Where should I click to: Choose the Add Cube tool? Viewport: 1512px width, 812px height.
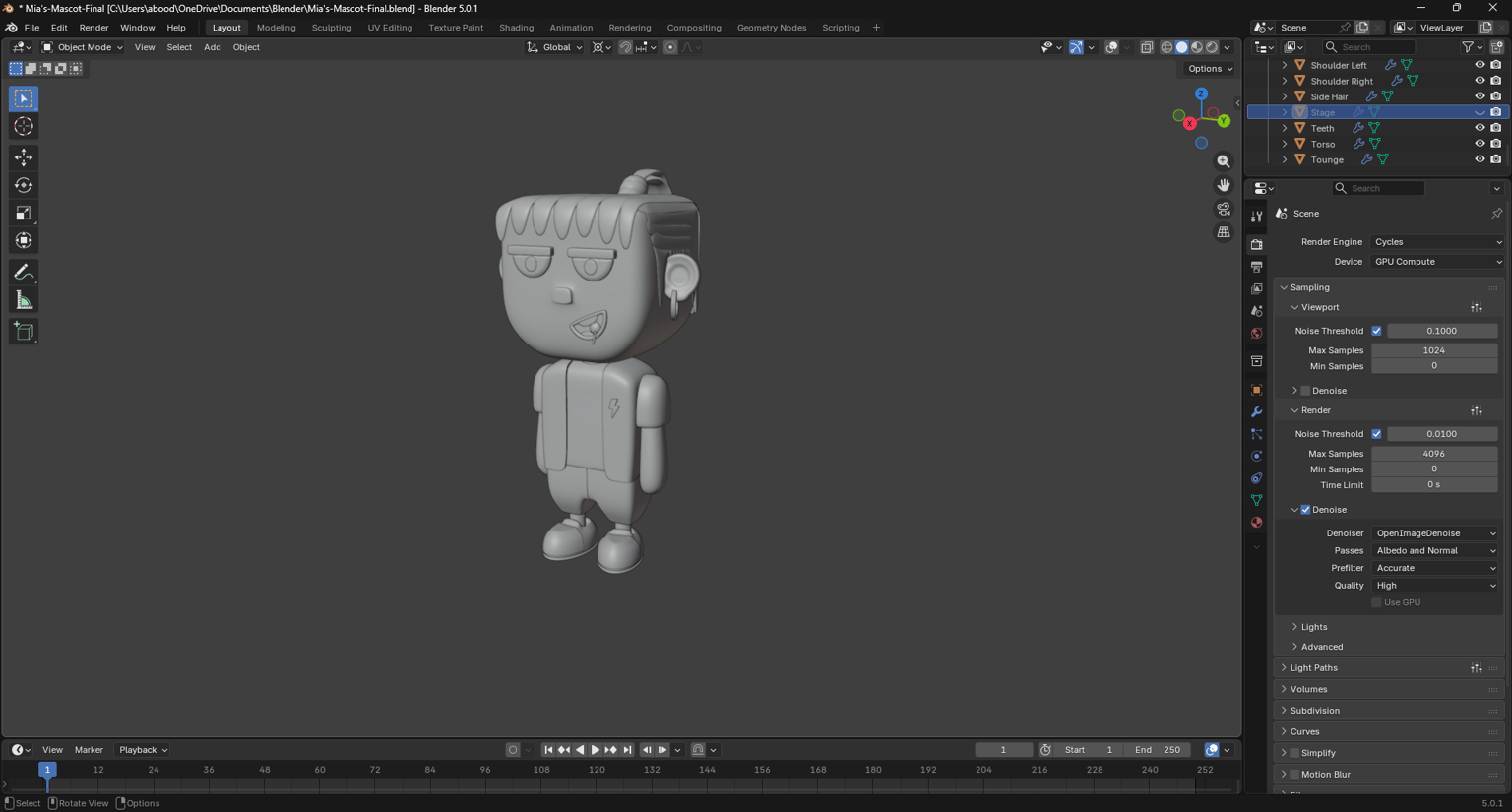point(24,332)
